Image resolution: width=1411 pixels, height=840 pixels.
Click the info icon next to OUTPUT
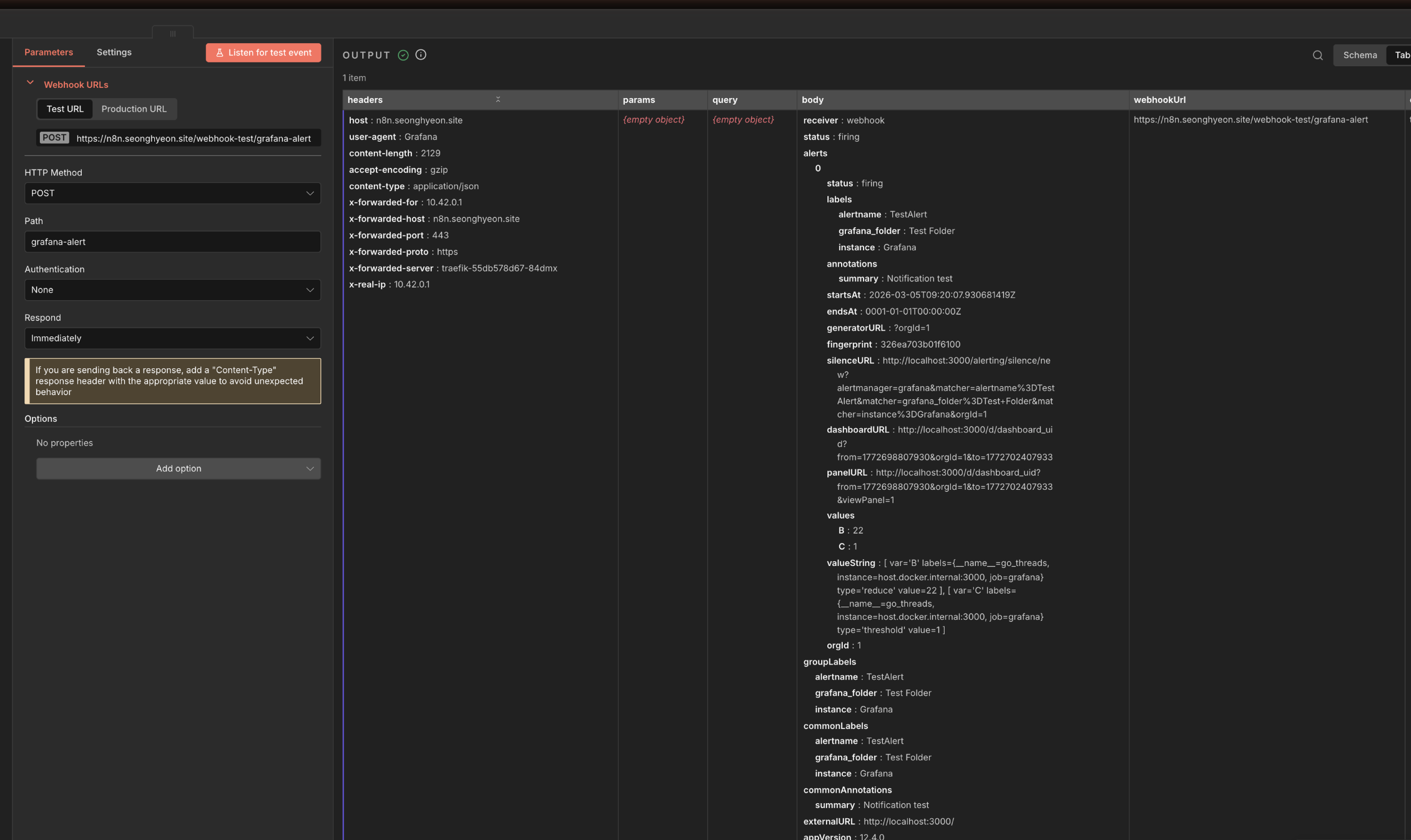pos(421,55)
